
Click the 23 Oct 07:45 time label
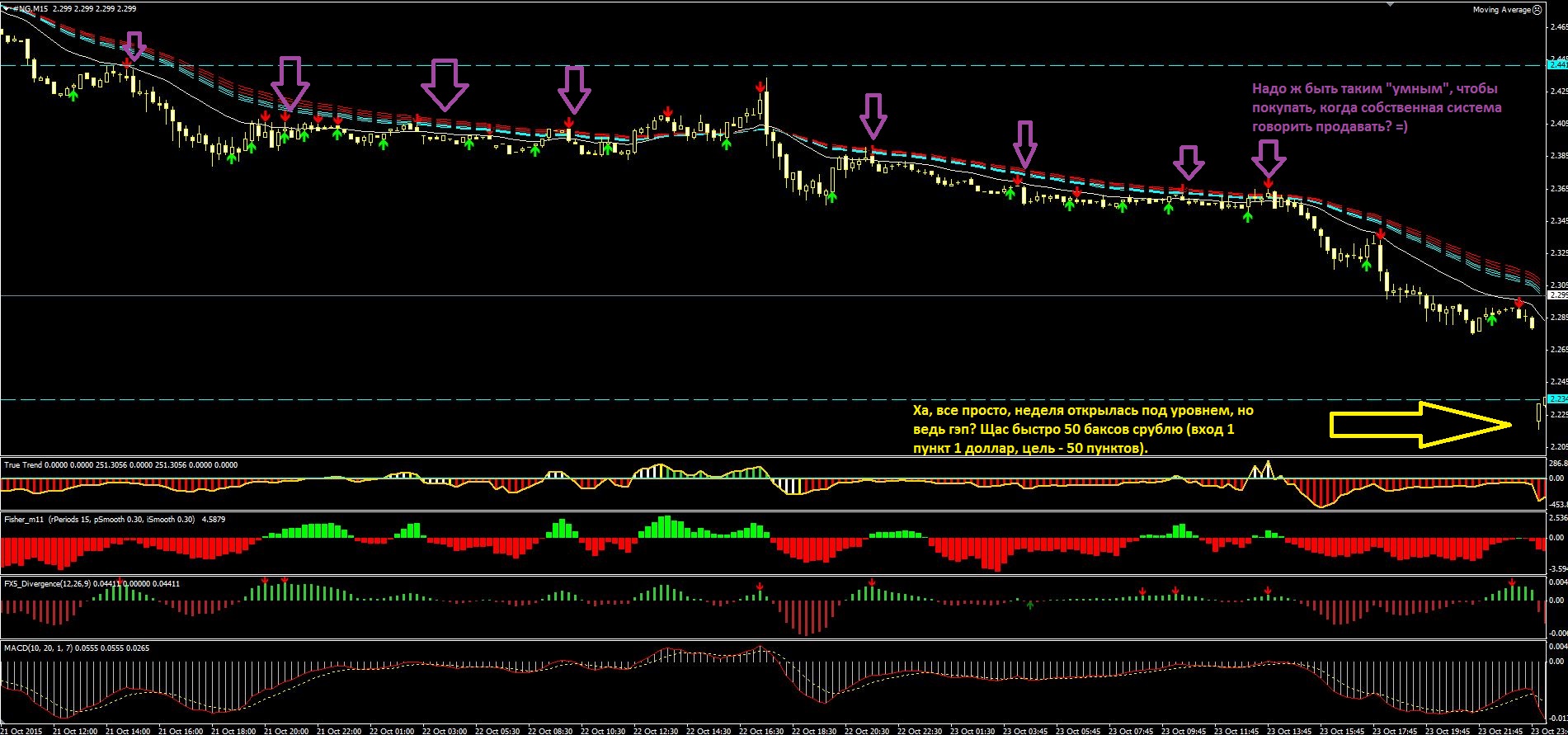tap(1132, 731)
